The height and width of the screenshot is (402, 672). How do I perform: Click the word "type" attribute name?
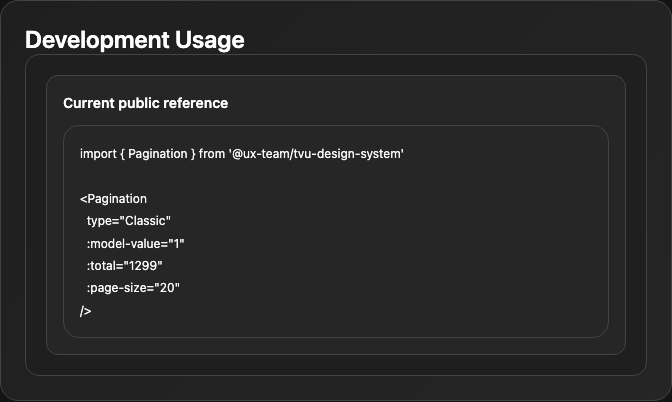coord(99,221)
